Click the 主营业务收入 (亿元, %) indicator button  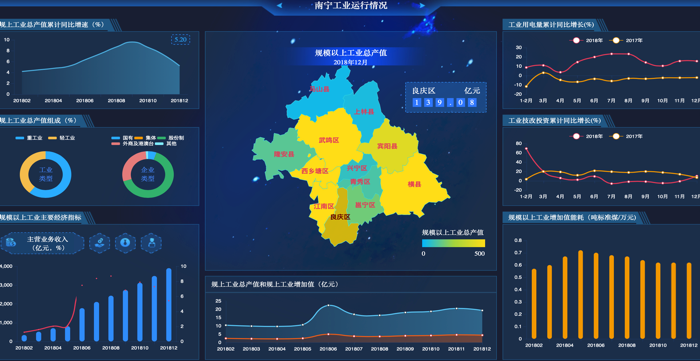[42, 243]
